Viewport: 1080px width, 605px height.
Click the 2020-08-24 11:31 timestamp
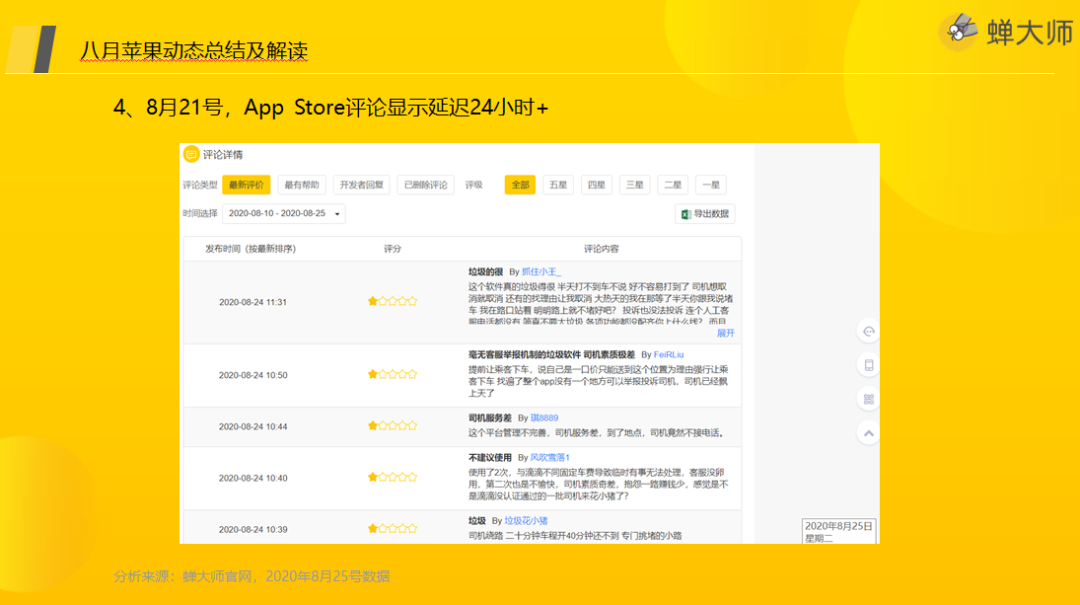coord(253,302)
